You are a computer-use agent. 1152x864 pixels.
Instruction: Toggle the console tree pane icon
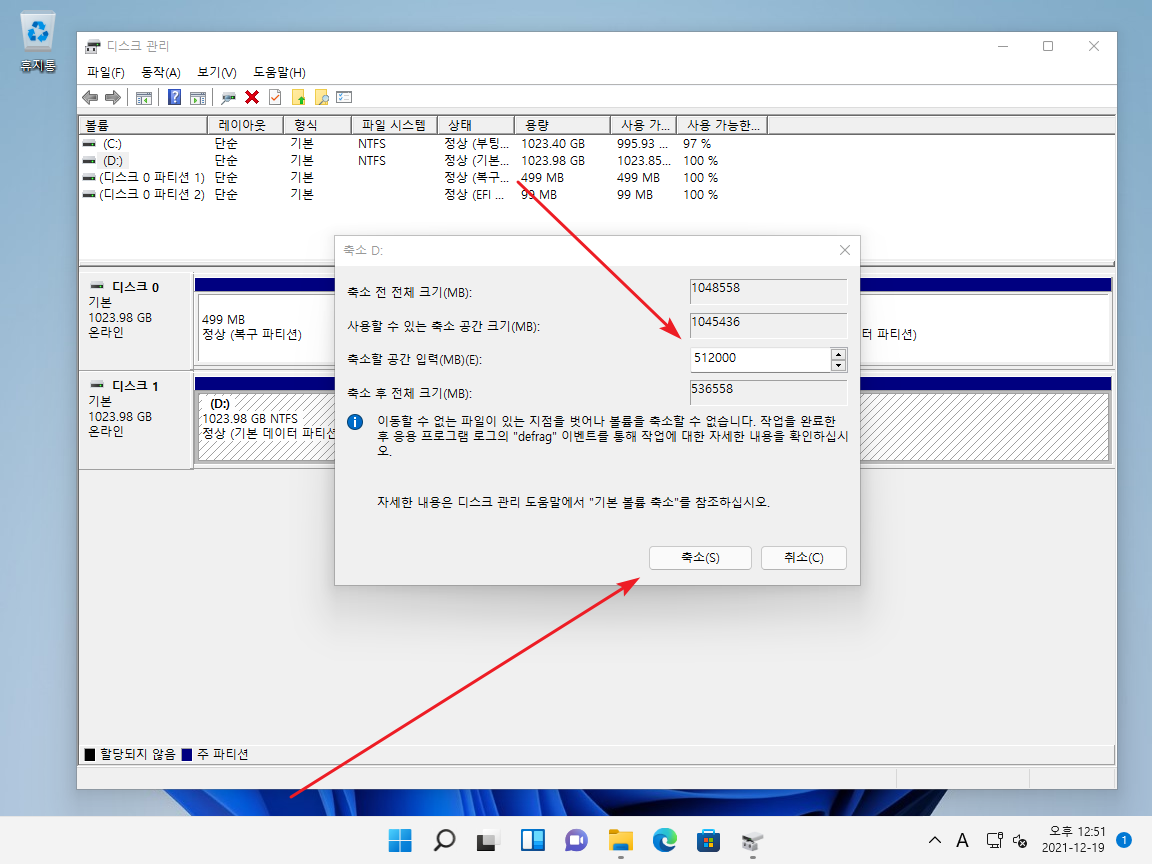point(144,97)
